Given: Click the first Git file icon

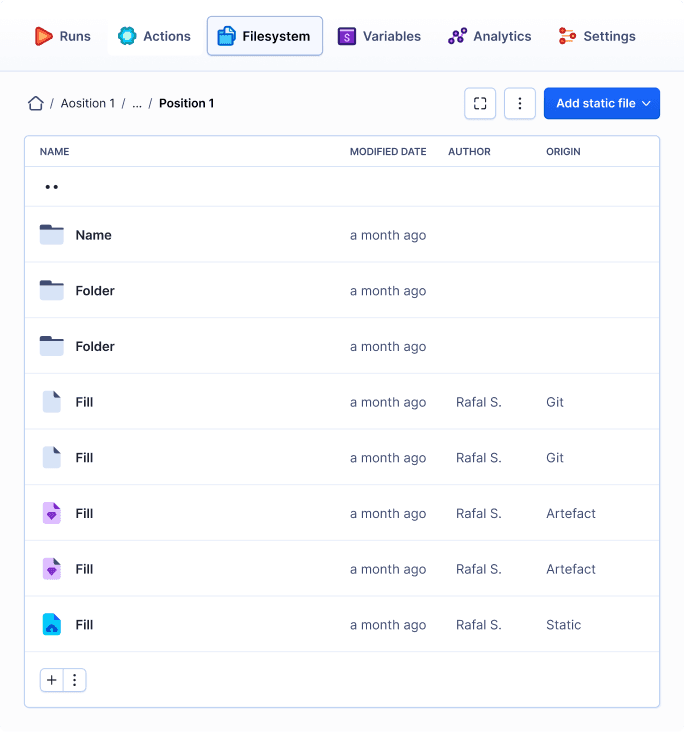Looking at the screenshot, I should 52,402.
